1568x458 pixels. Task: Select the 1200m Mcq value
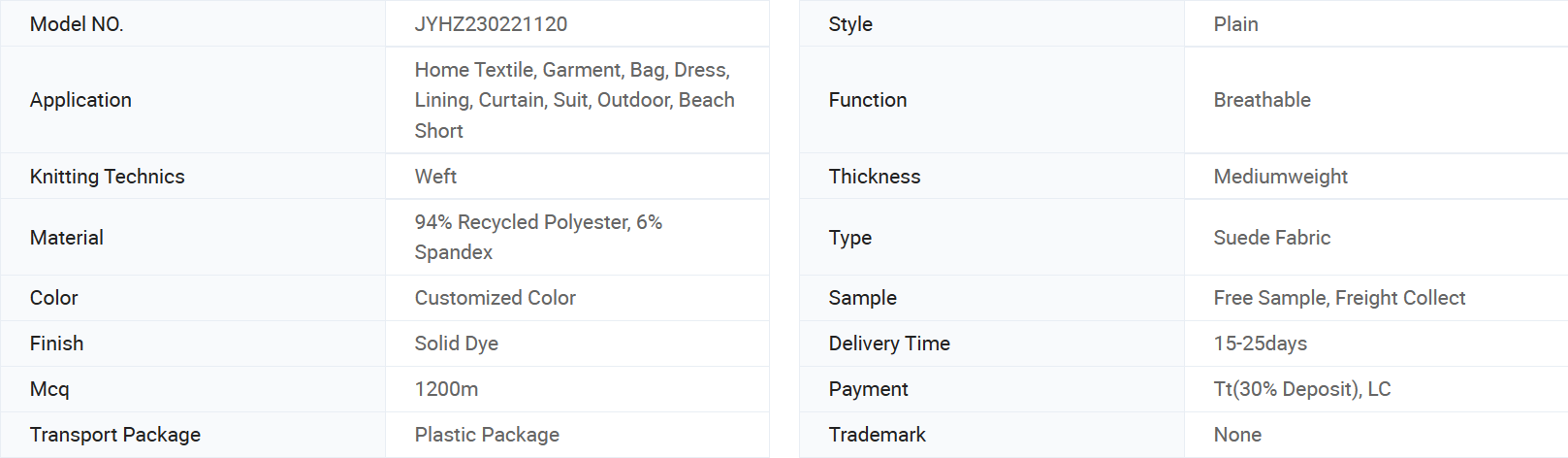point(446,389)
